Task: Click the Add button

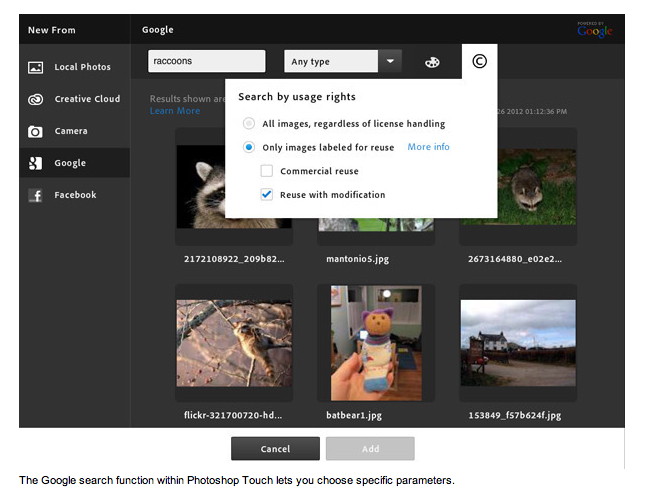Action: [x=370, y=449]
